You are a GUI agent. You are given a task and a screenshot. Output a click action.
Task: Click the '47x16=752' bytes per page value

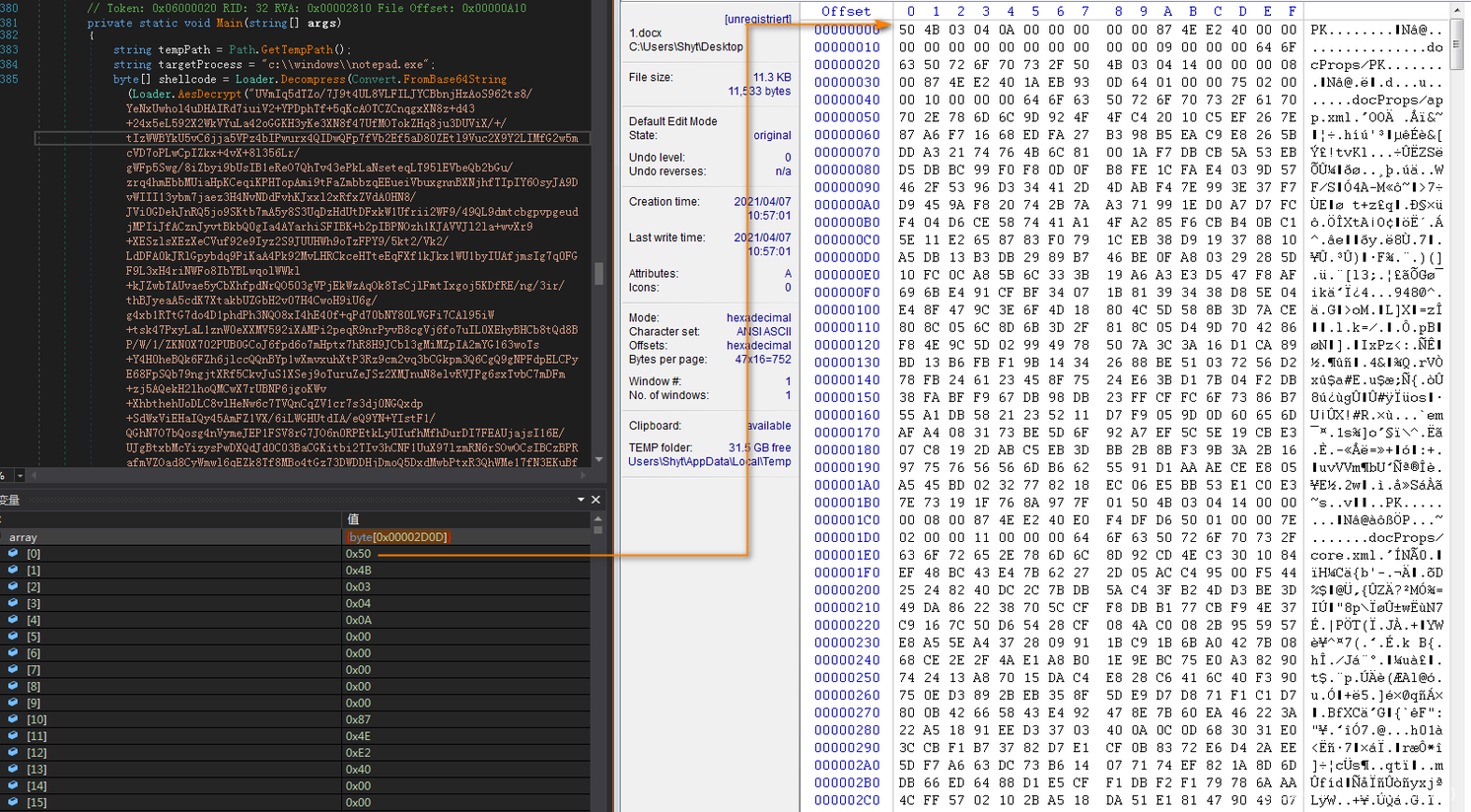pos(763,359)
